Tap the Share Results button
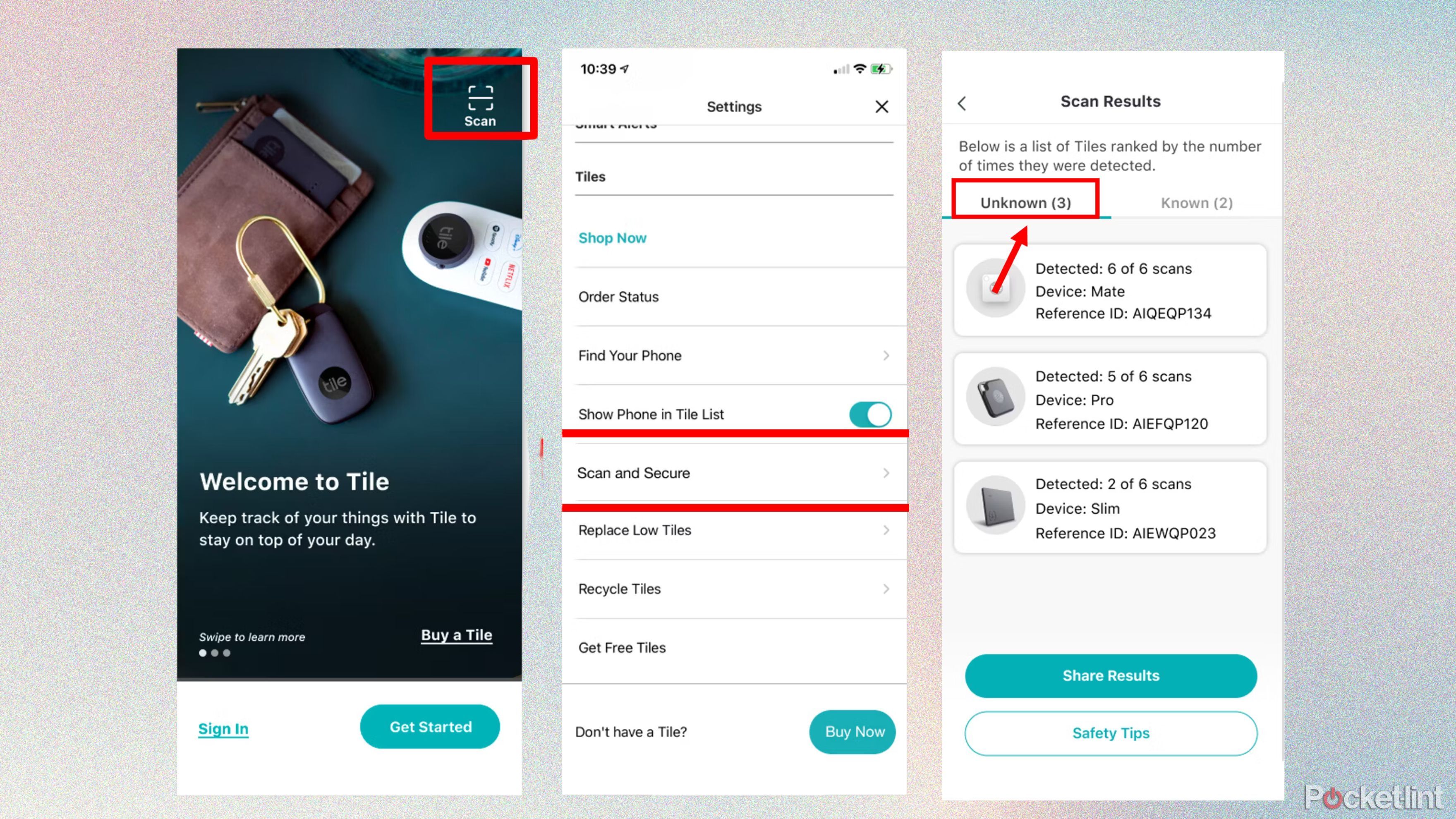 (x=1111, y=675)
